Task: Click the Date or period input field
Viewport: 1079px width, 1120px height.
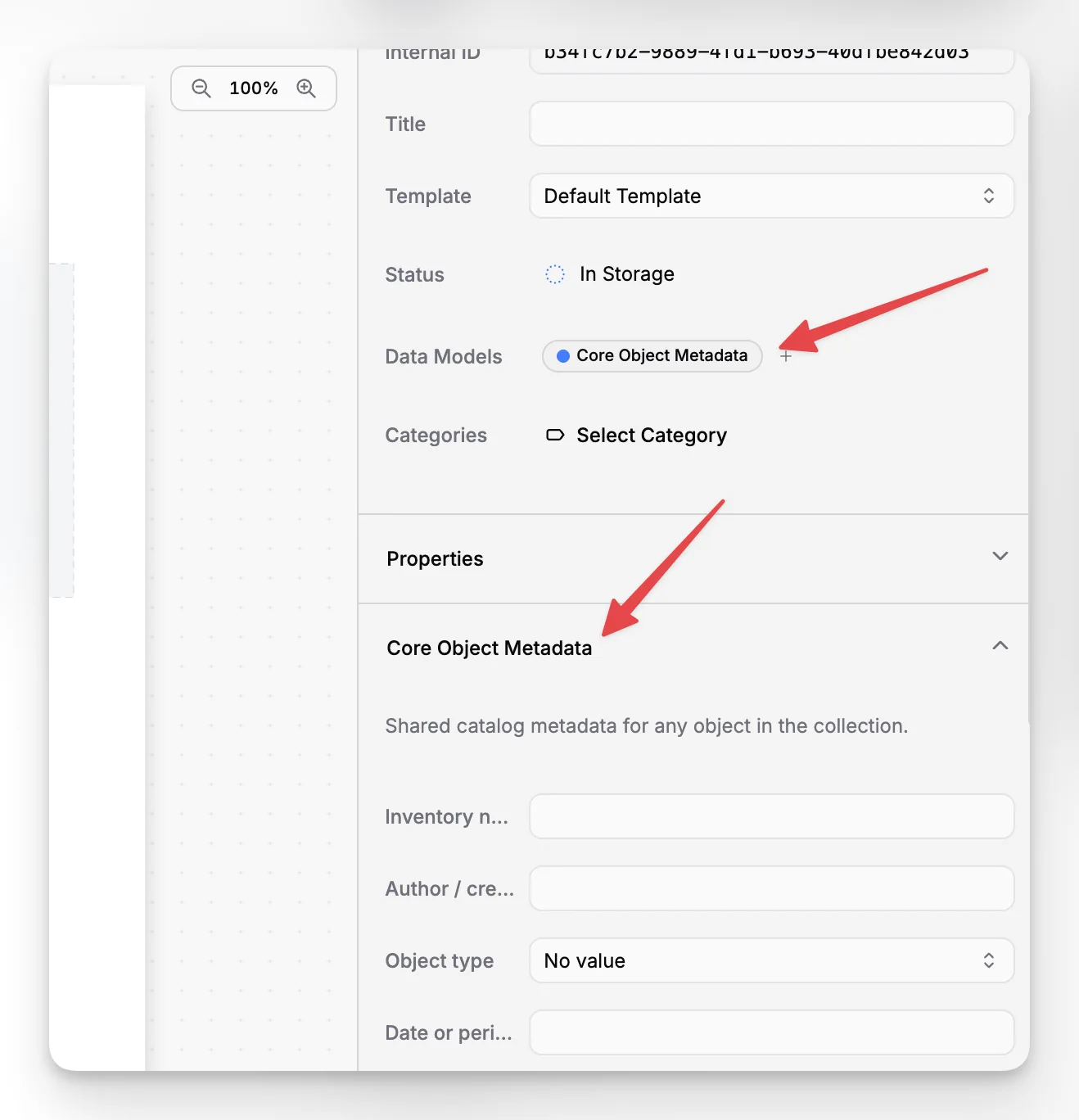Action: (771, 1032)
